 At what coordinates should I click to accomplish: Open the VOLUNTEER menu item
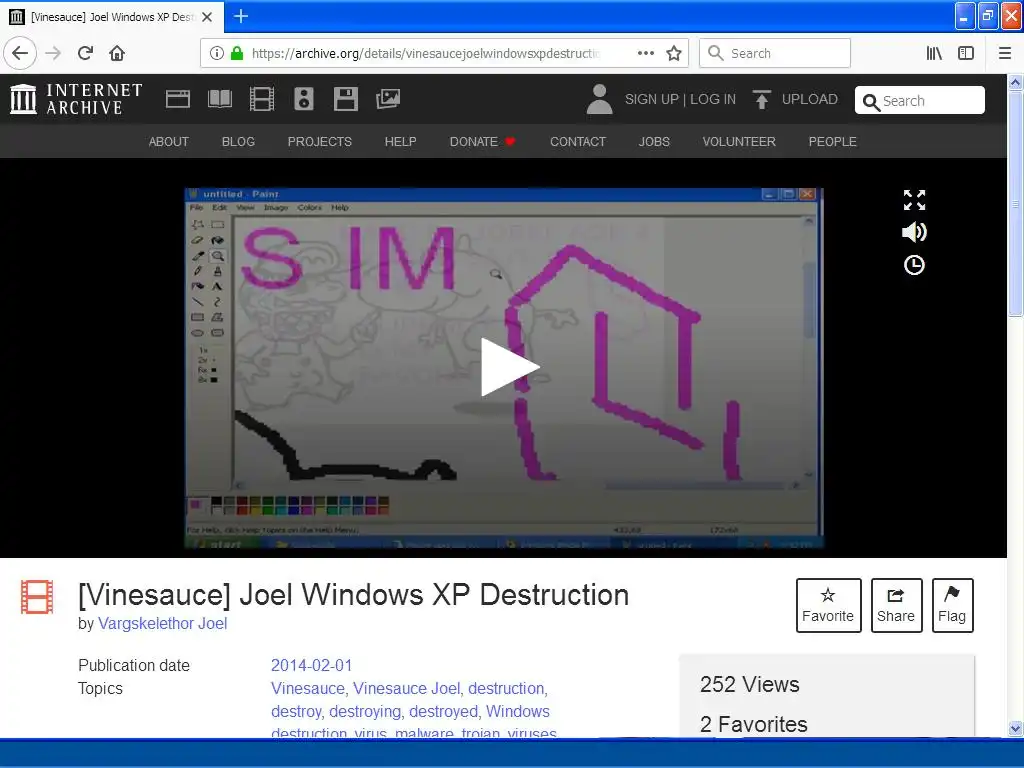(x=739, y=142)
